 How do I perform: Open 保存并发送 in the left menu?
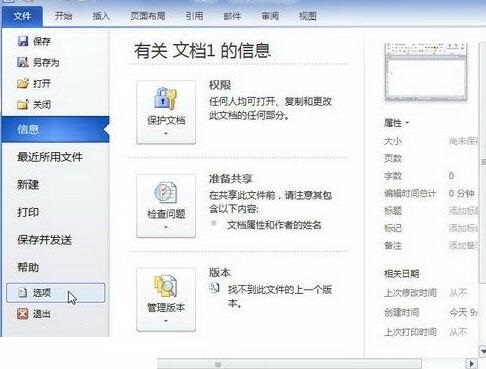tap(44, 240)
